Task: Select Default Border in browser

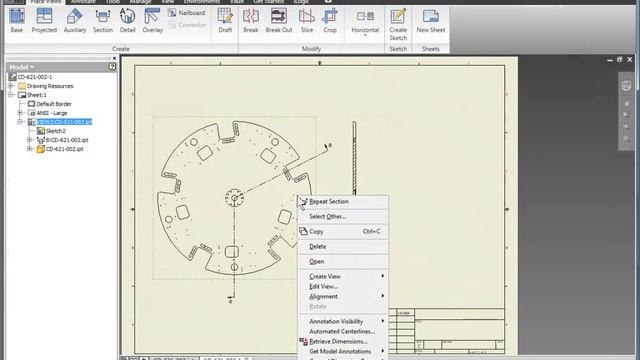Action: click(53, 104)
